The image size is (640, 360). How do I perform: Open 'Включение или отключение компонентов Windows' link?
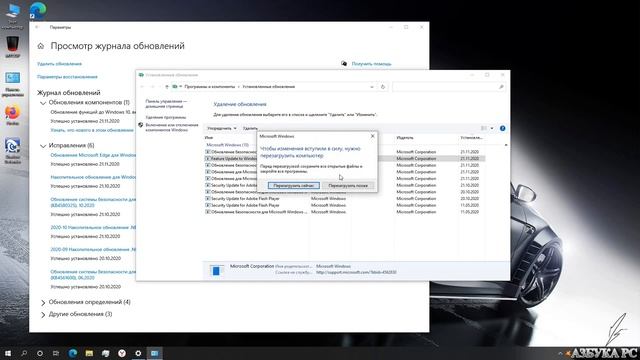(x=171, y=127)
